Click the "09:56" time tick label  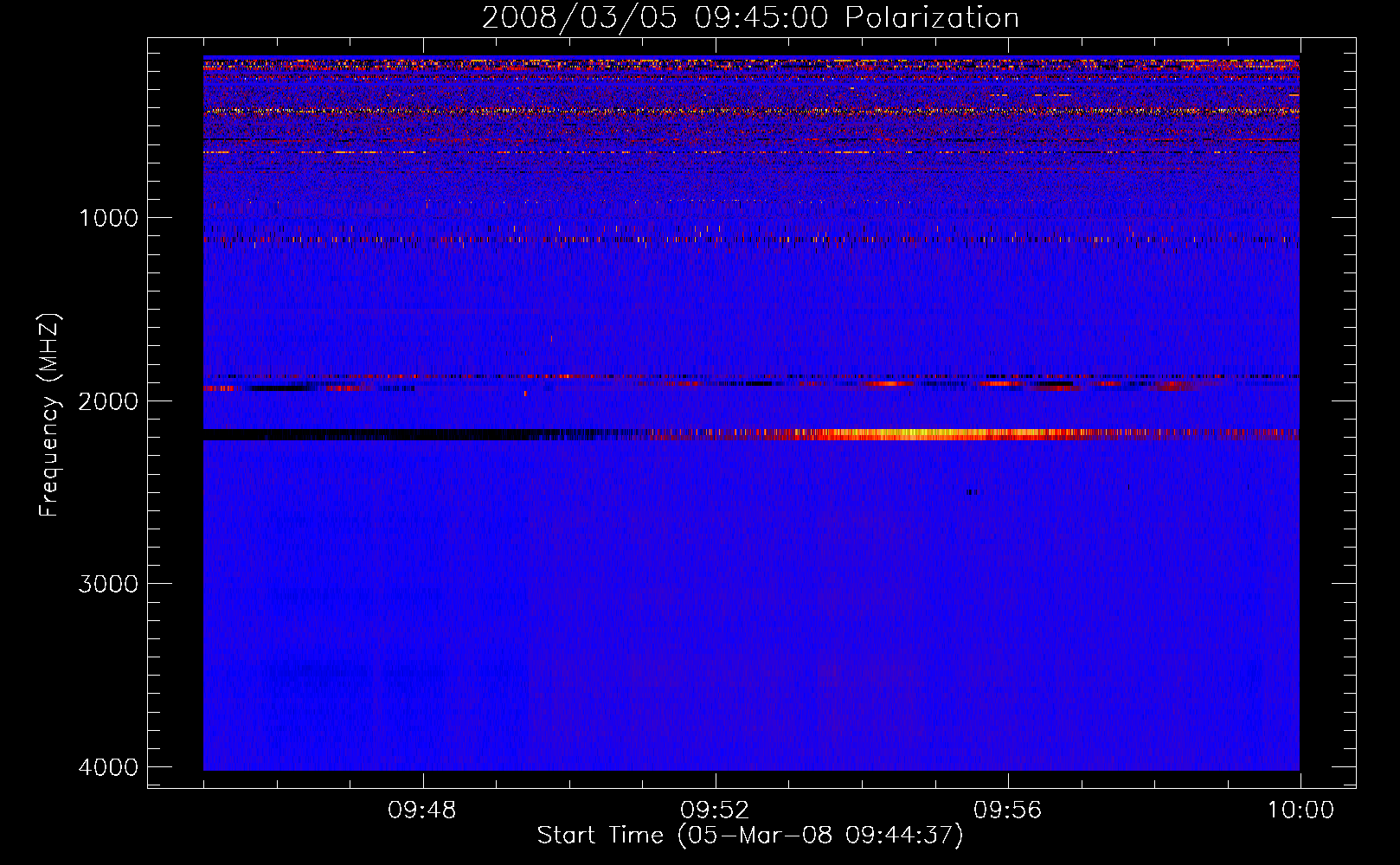point(1007,811)
